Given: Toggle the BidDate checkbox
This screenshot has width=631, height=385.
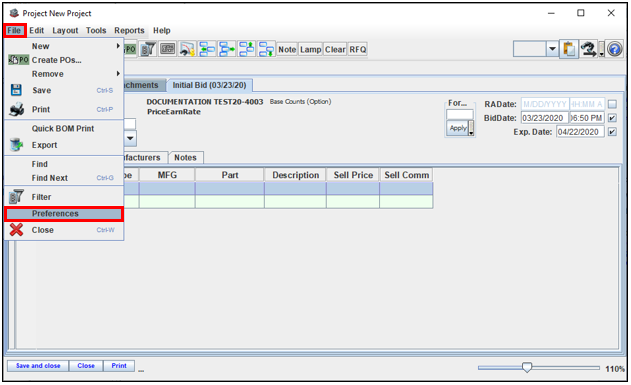Looking at the screenshot, I should 612,118.
